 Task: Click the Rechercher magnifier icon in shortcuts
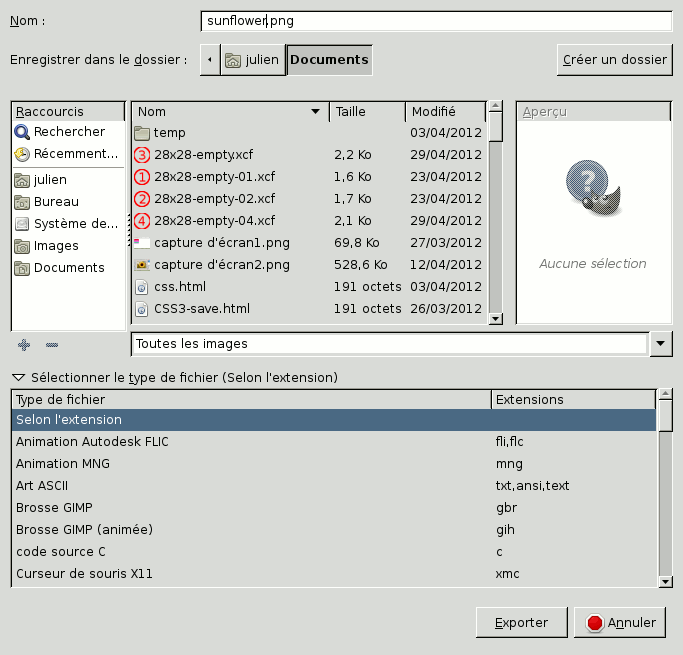22,132
